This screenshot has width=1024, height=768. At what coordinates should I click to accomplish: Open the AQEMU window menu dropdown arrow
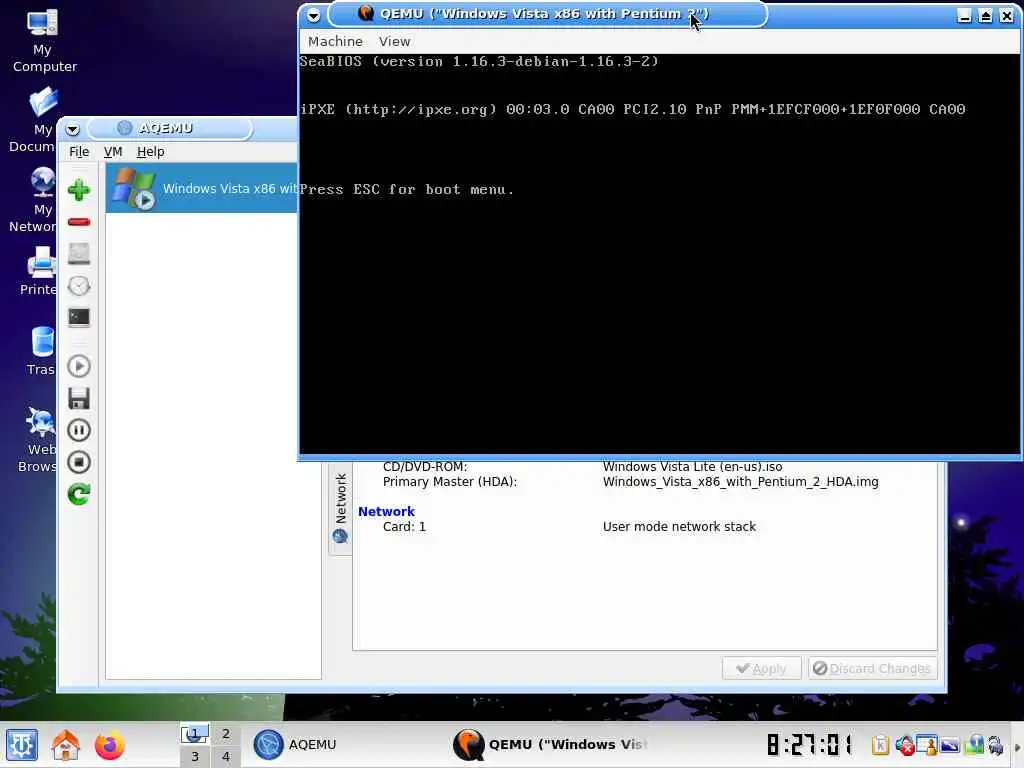(72, 129)
